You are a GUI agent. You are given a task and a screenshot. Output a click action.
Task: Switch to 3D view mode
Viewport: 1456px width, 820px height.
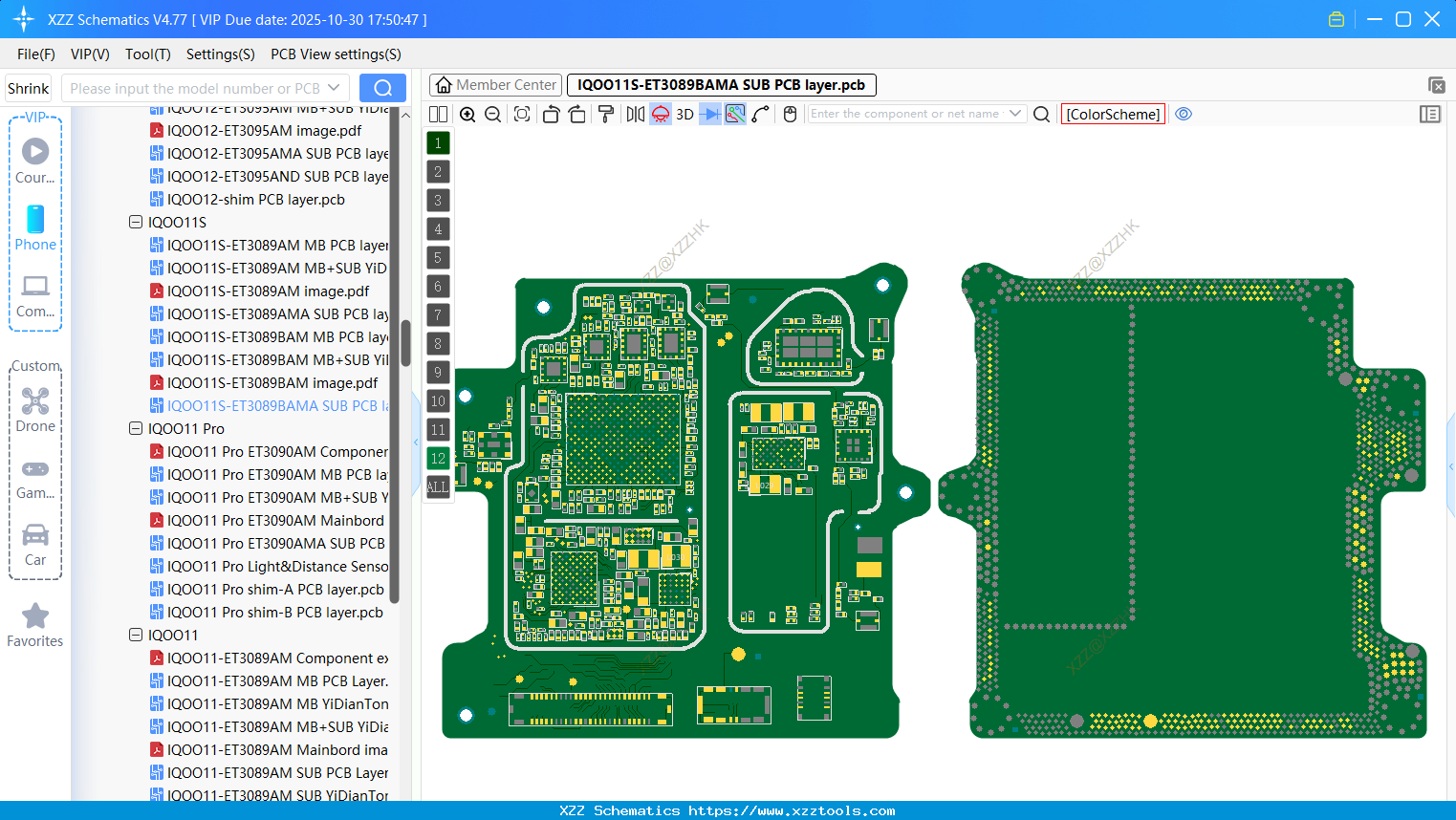[685, 114]
